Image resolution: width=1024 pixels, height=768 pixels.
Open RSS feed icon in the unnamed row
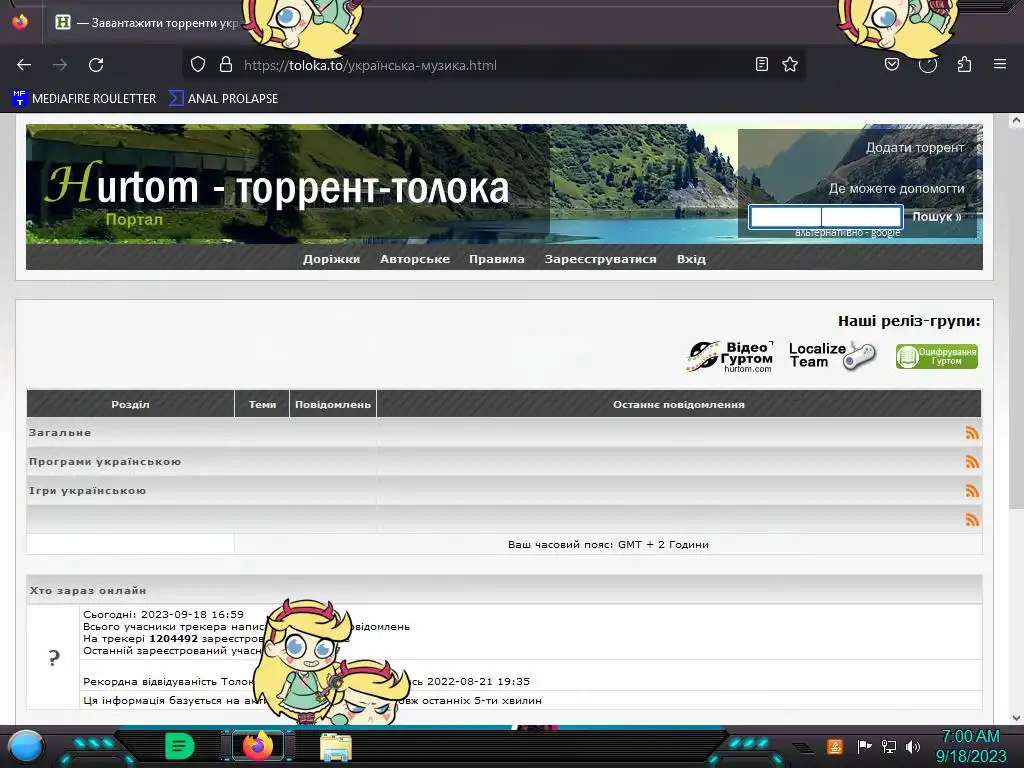[x=972, y=520]
